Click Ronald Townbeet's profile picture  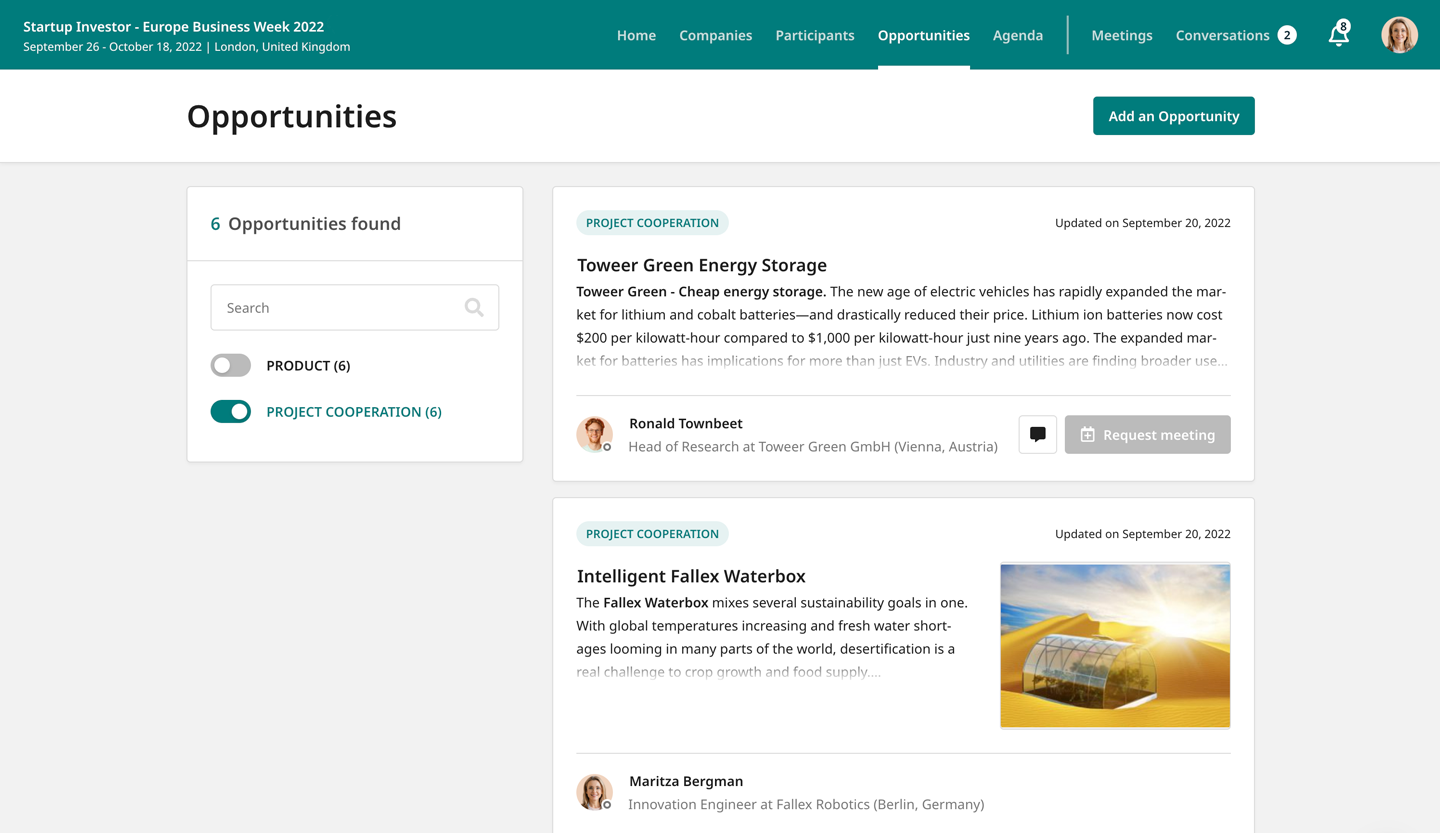[594, 434]
